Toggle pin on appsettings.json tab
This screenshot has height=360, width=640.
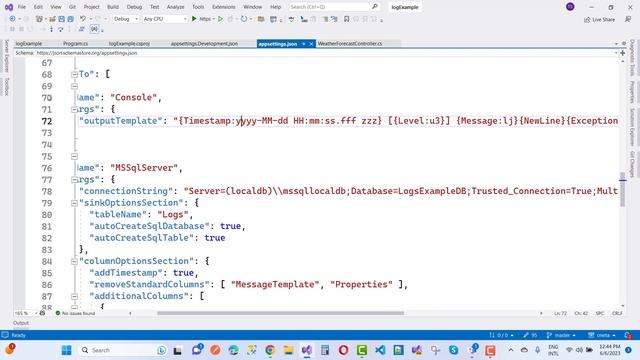[304, 44]
